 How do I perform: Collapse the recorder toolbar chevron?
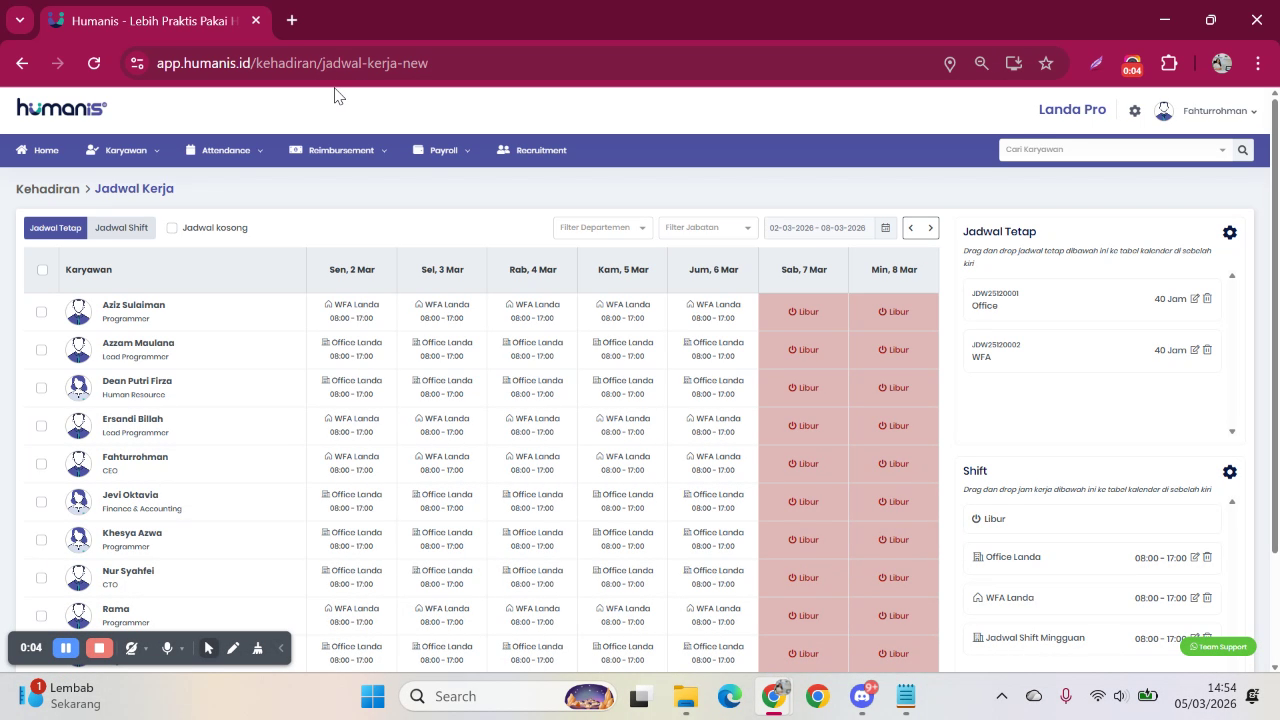[x=281, y=648]
